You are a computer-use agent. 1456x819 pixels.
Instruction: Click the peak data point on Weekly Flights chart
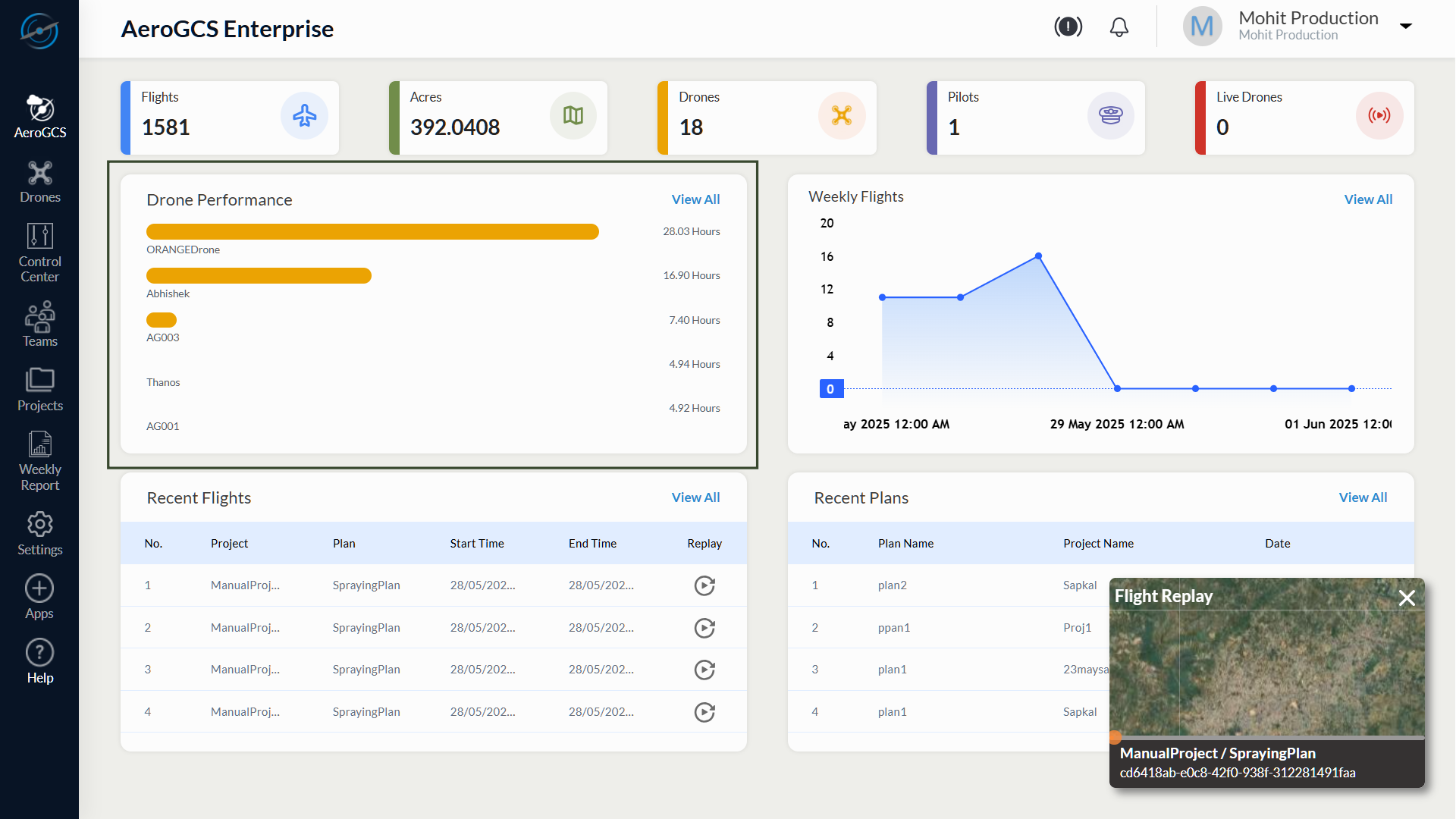pos(1038,256)
